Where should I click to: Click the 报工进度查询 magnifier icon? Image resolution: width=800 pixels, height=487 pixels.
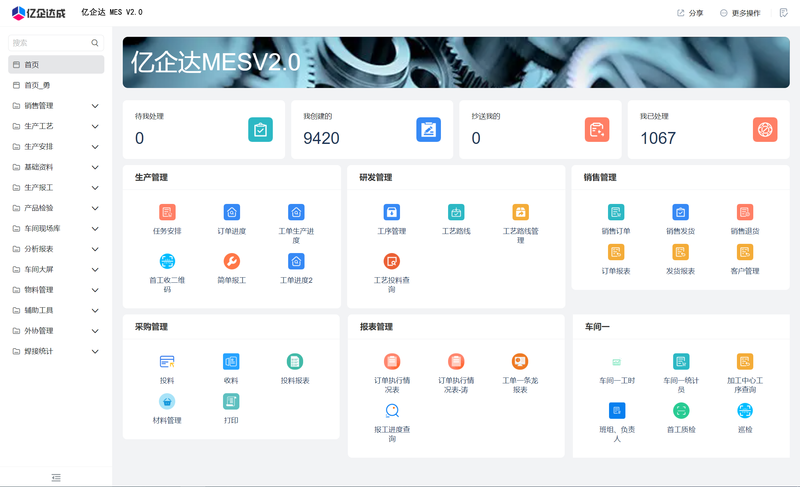click(391, 410)
